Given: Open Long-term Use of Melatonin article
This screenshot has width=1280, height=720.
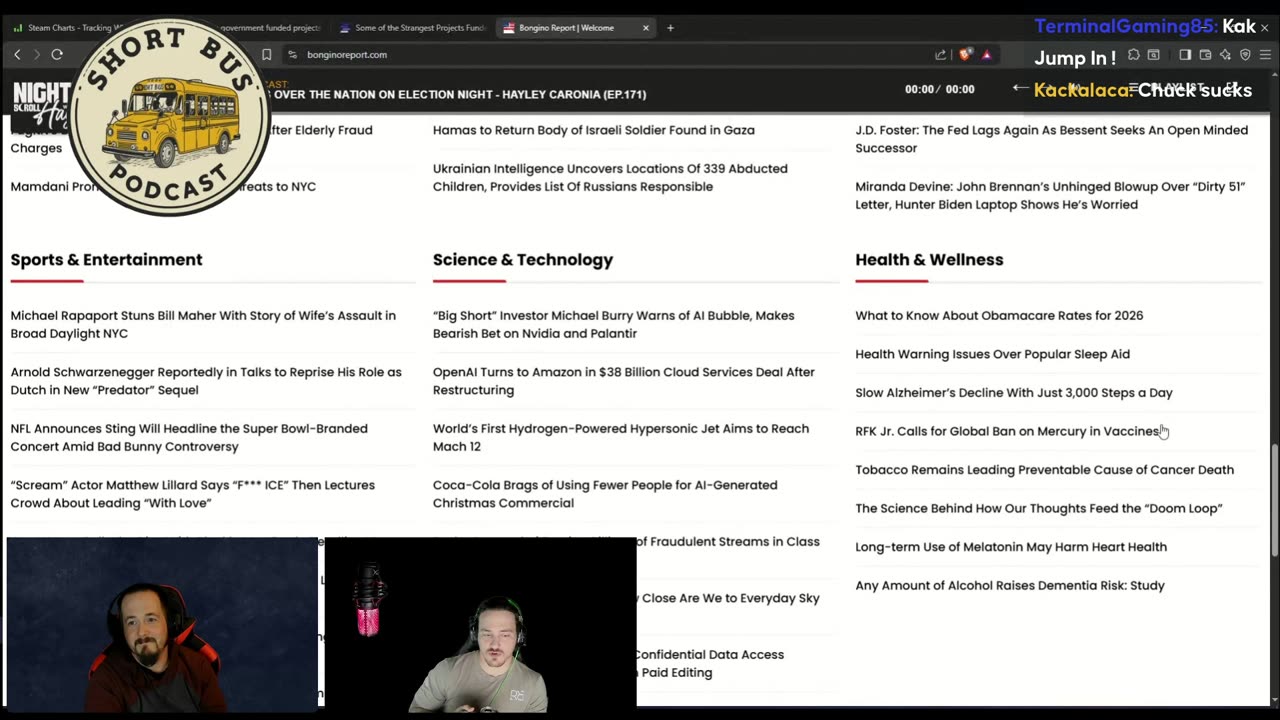Looking at the screenshot, I should tap(1011, 547).
